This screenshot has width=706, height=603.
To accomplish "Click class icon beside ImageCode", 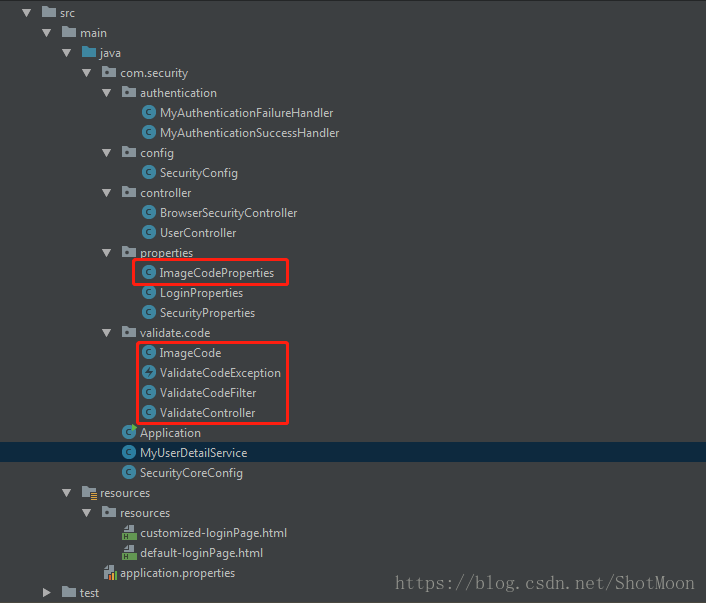I will click(149, 352).
